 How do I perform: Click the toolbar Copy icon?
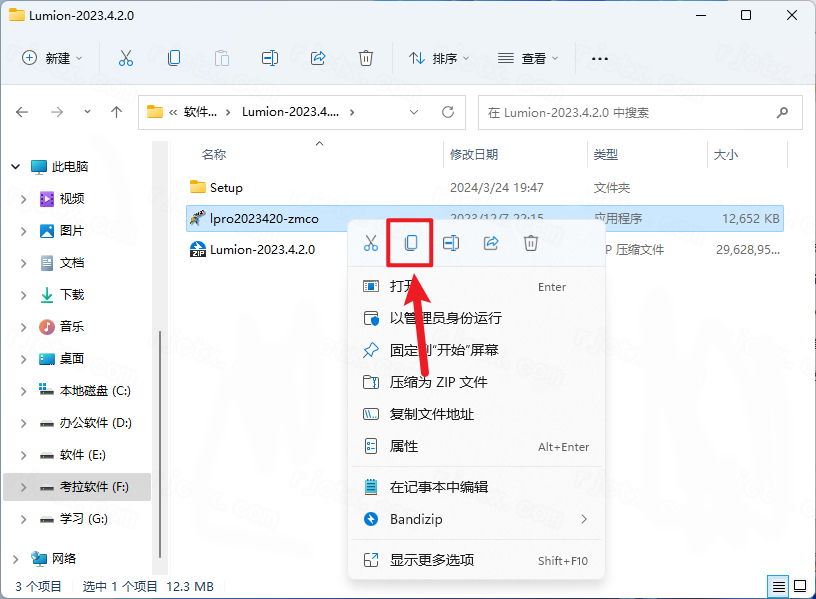(x=174, y=58)
